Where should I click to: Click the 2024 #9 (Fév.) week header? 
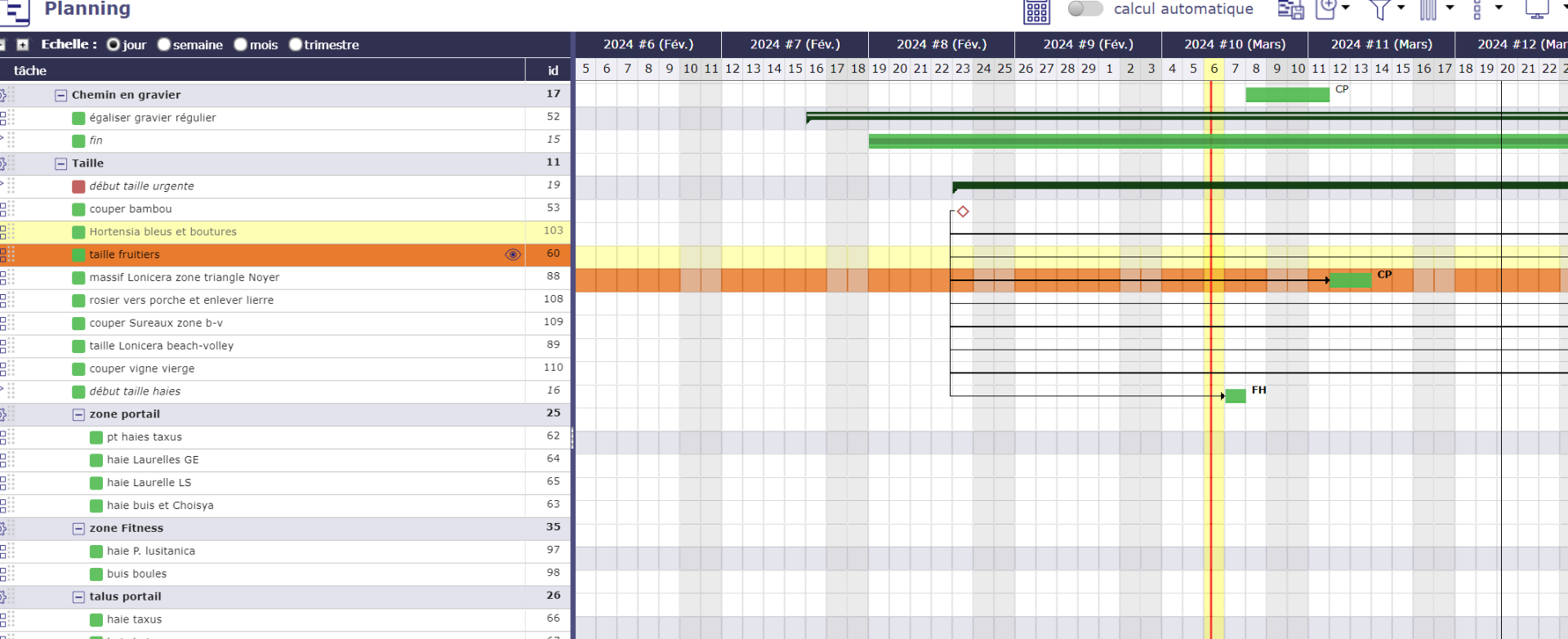[x=1088, y=45]
